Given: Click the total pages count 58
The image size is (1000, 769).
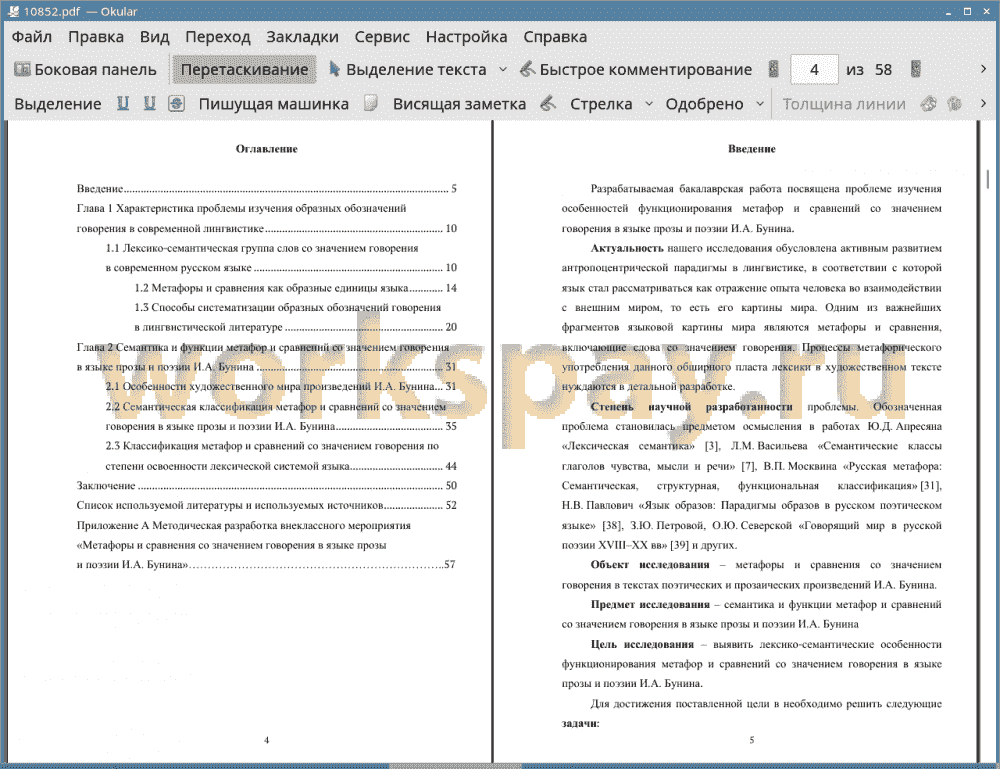Looking at the screenshot, I should coord(883,70).
